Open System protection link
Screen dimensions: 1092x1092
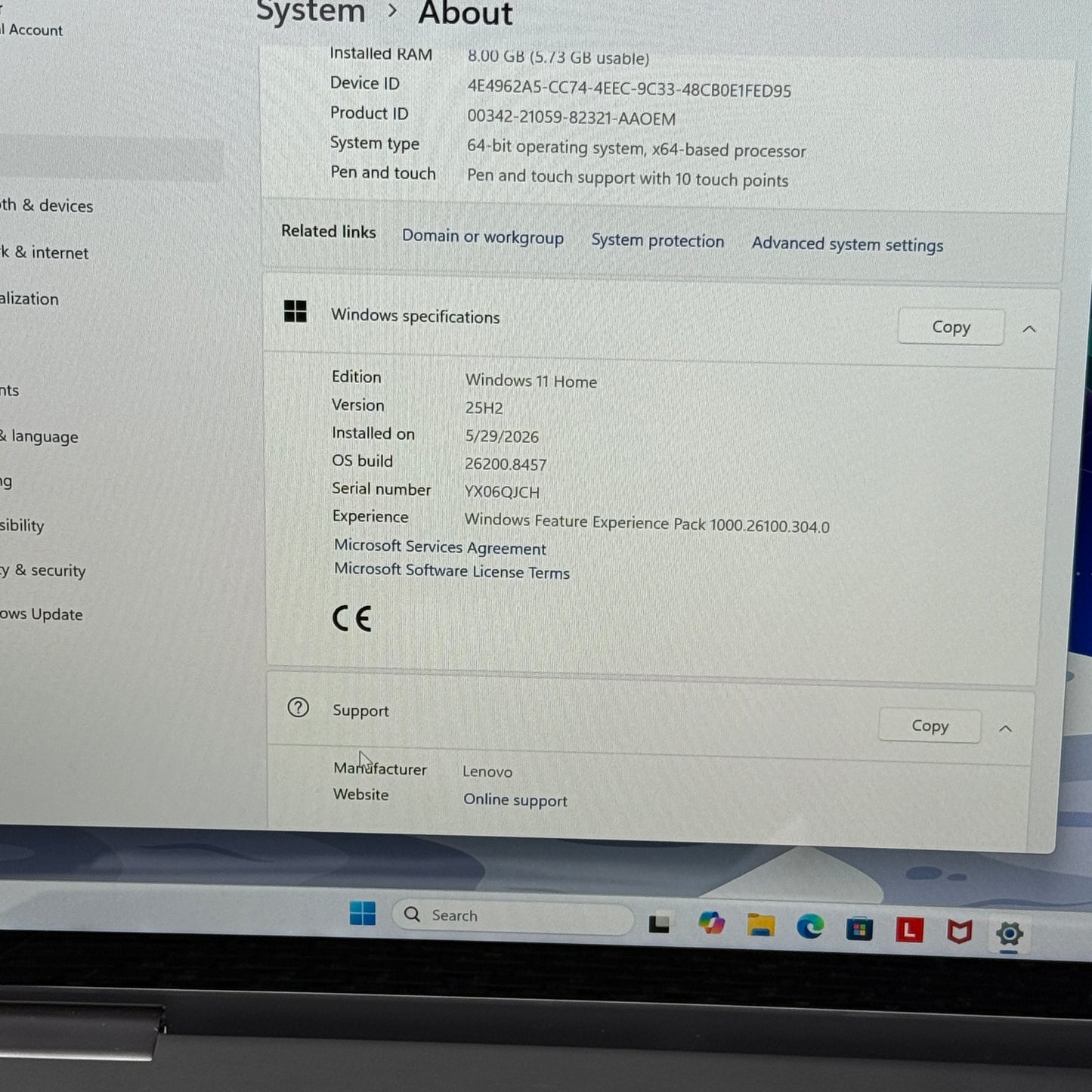coord(657,240)
